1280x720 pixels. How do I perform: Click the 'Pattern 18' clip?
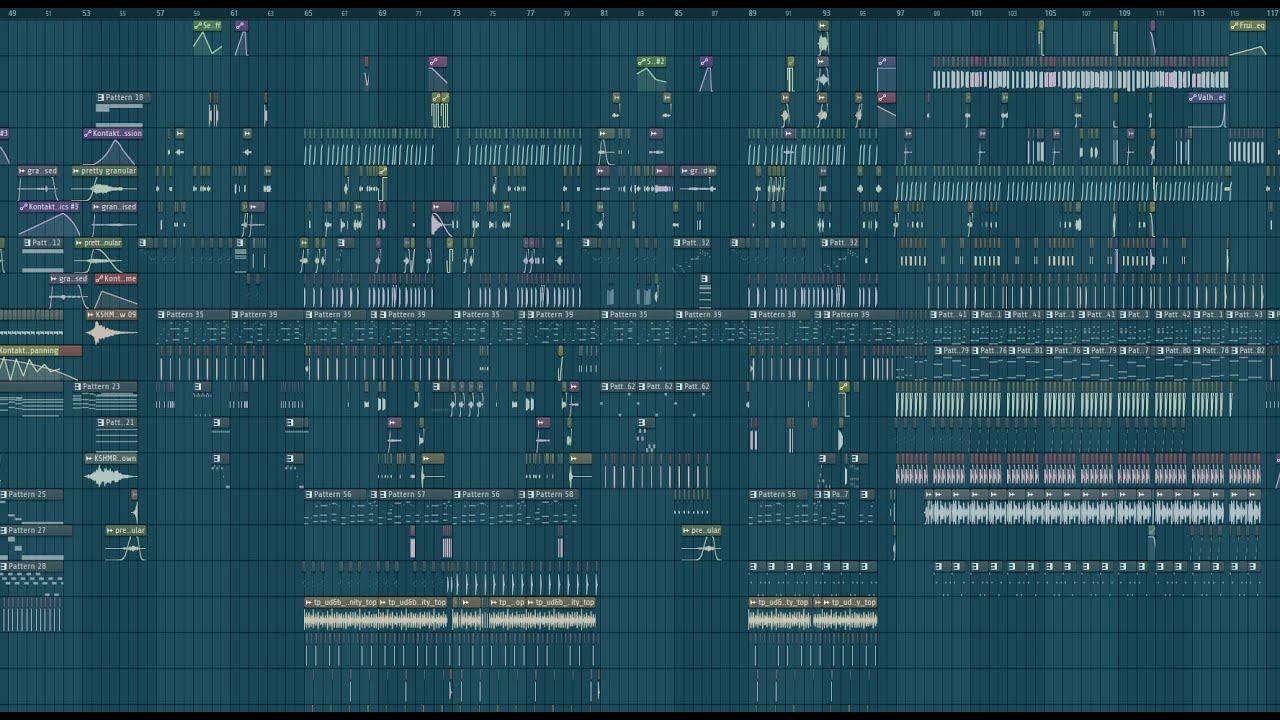pos(124,97)
